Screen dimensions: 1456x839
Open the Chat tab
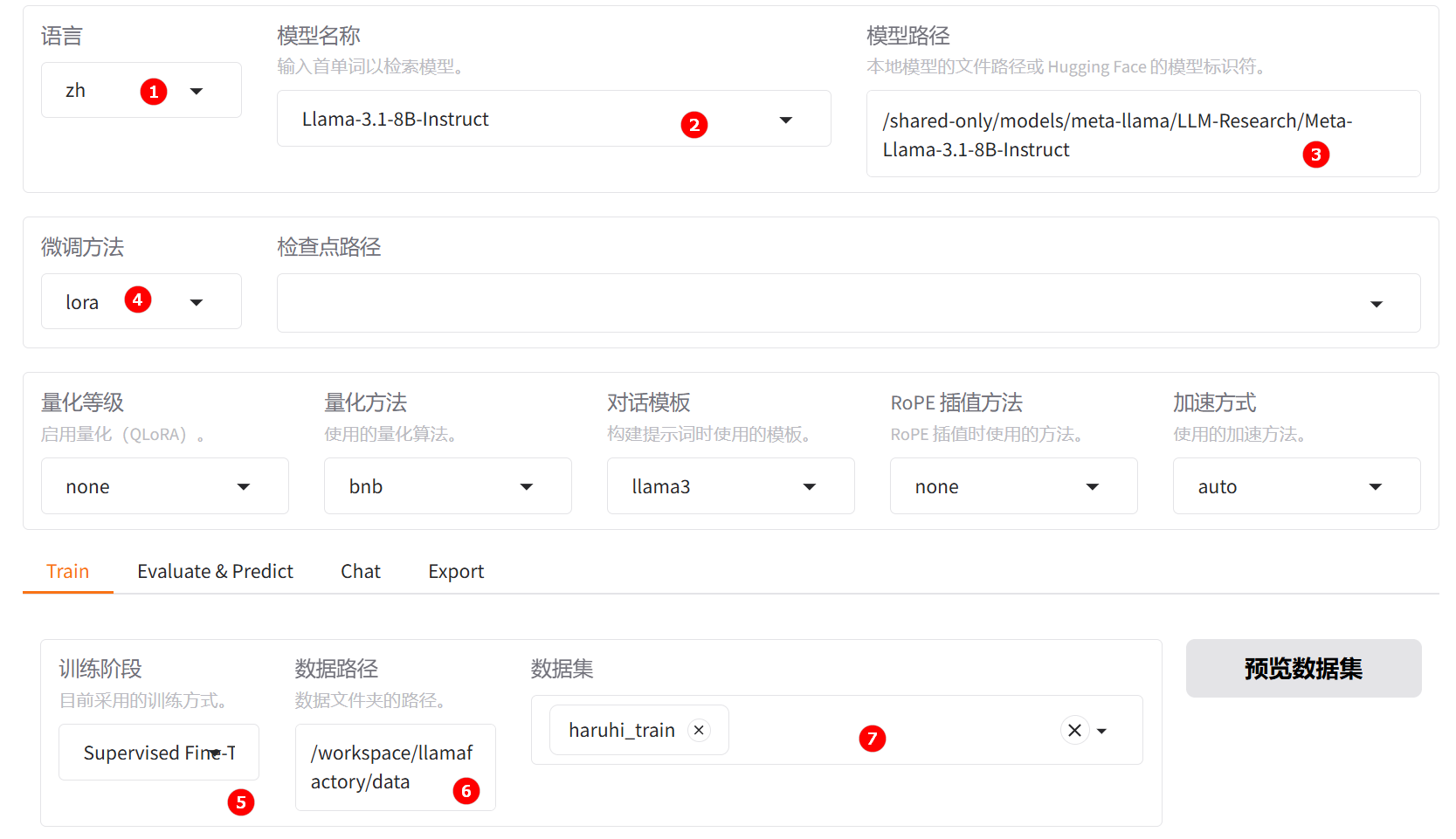point(360,571)
